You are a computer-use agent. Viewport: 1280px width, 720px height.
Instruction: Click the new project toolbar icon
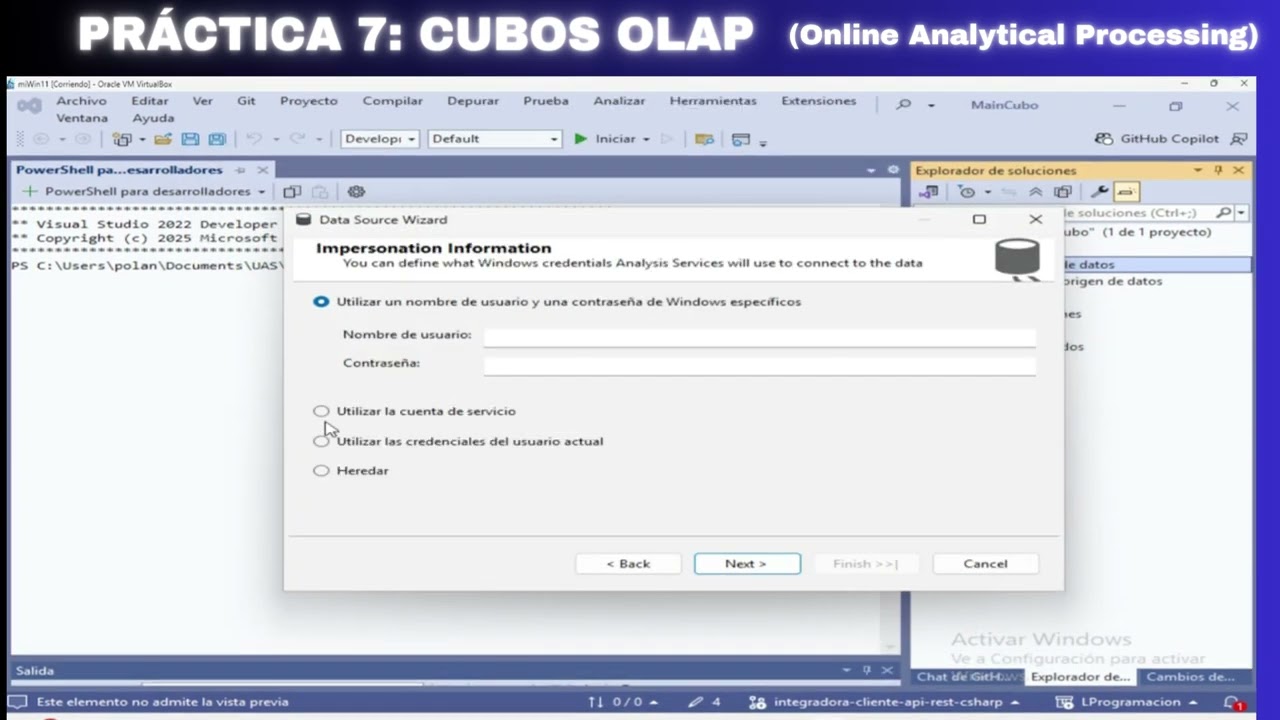click(122, 139)
